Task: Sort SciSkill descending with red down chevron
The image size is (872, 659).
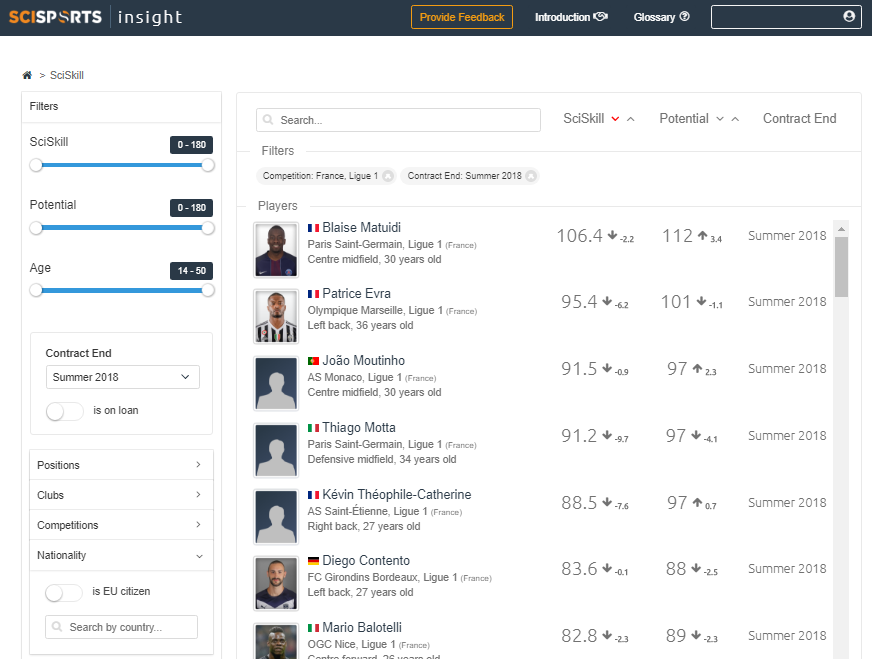Action: [615, 118]
